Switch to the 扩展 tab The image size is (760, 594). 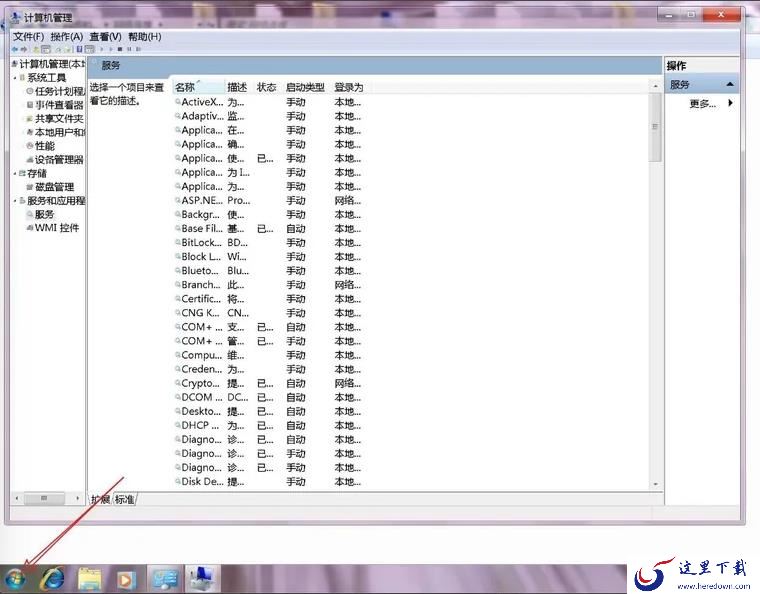click(x=101, y=499)
